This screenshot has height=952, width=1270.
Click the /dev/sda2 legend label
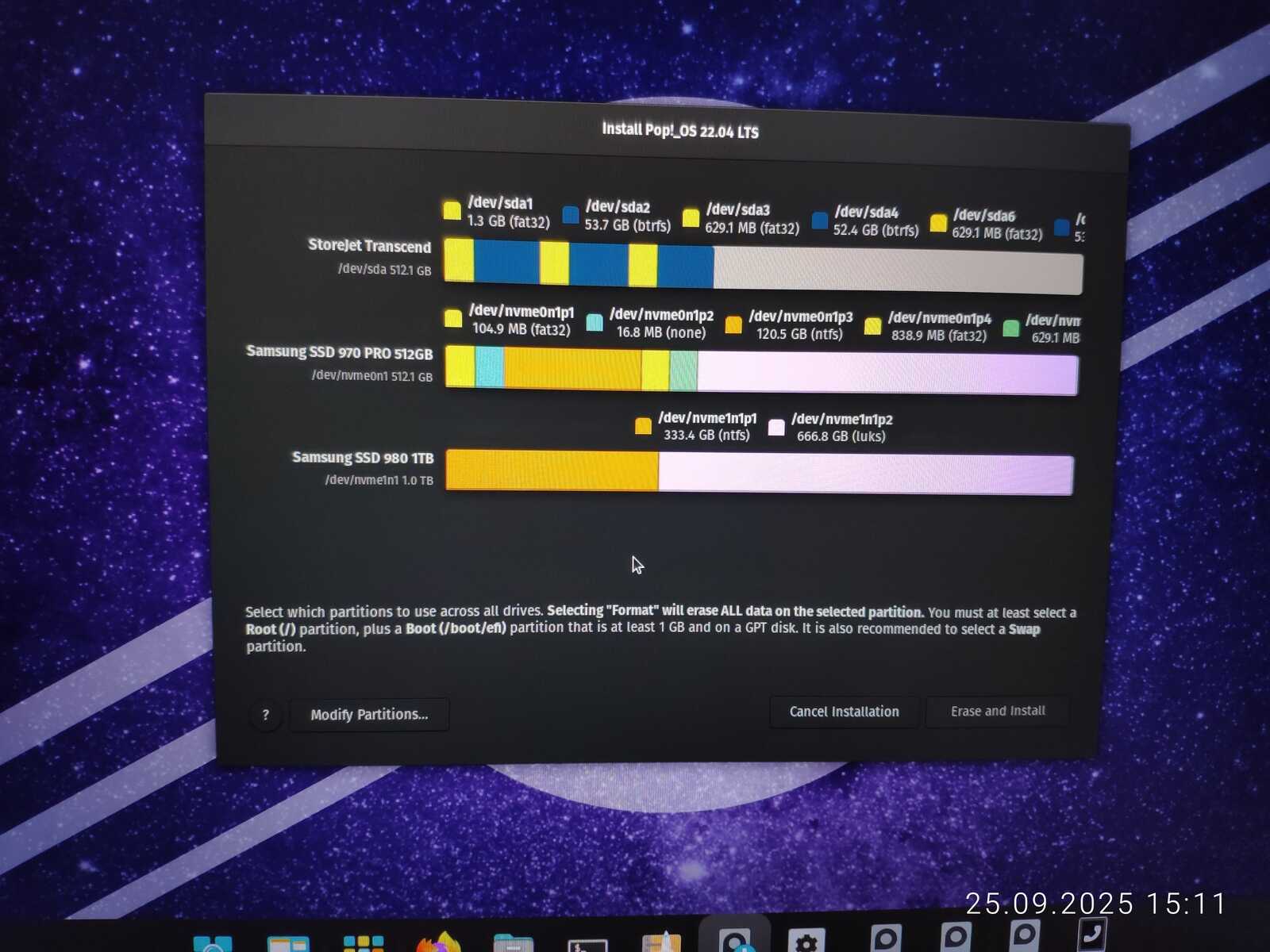(618, 207)
